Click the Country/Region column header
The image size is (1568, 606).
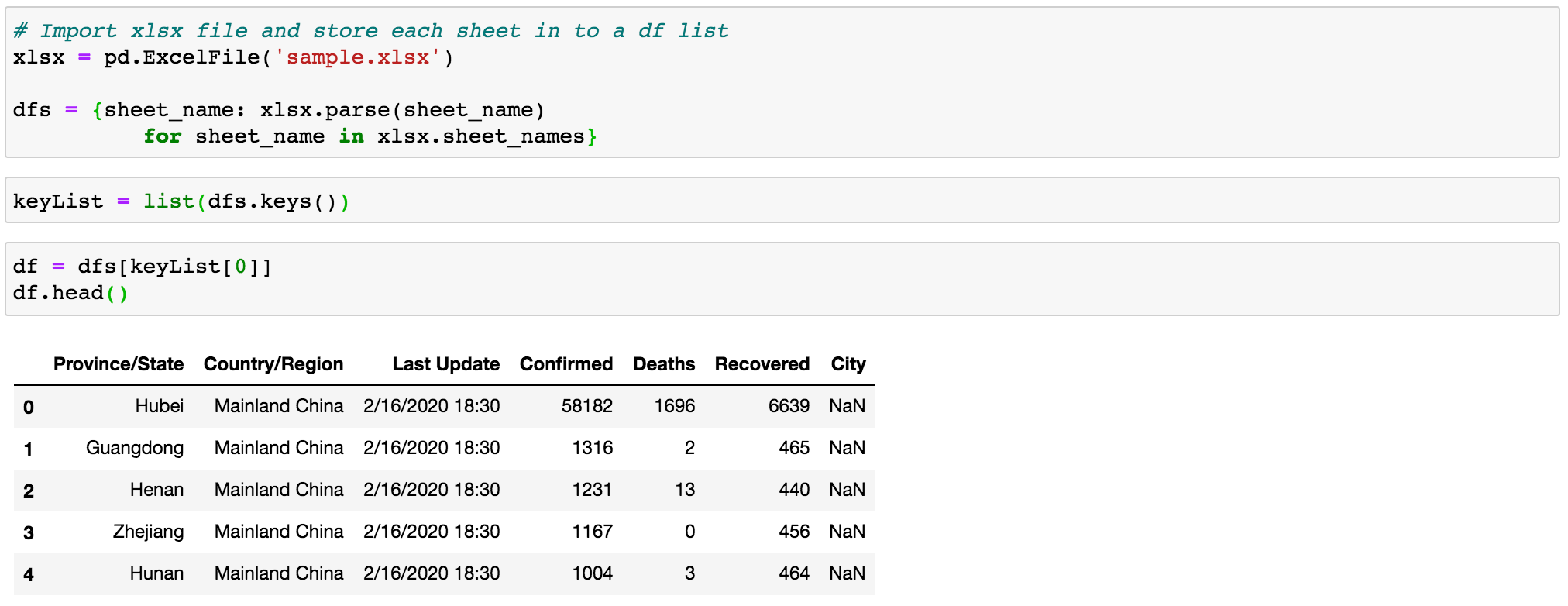(273, 364)
